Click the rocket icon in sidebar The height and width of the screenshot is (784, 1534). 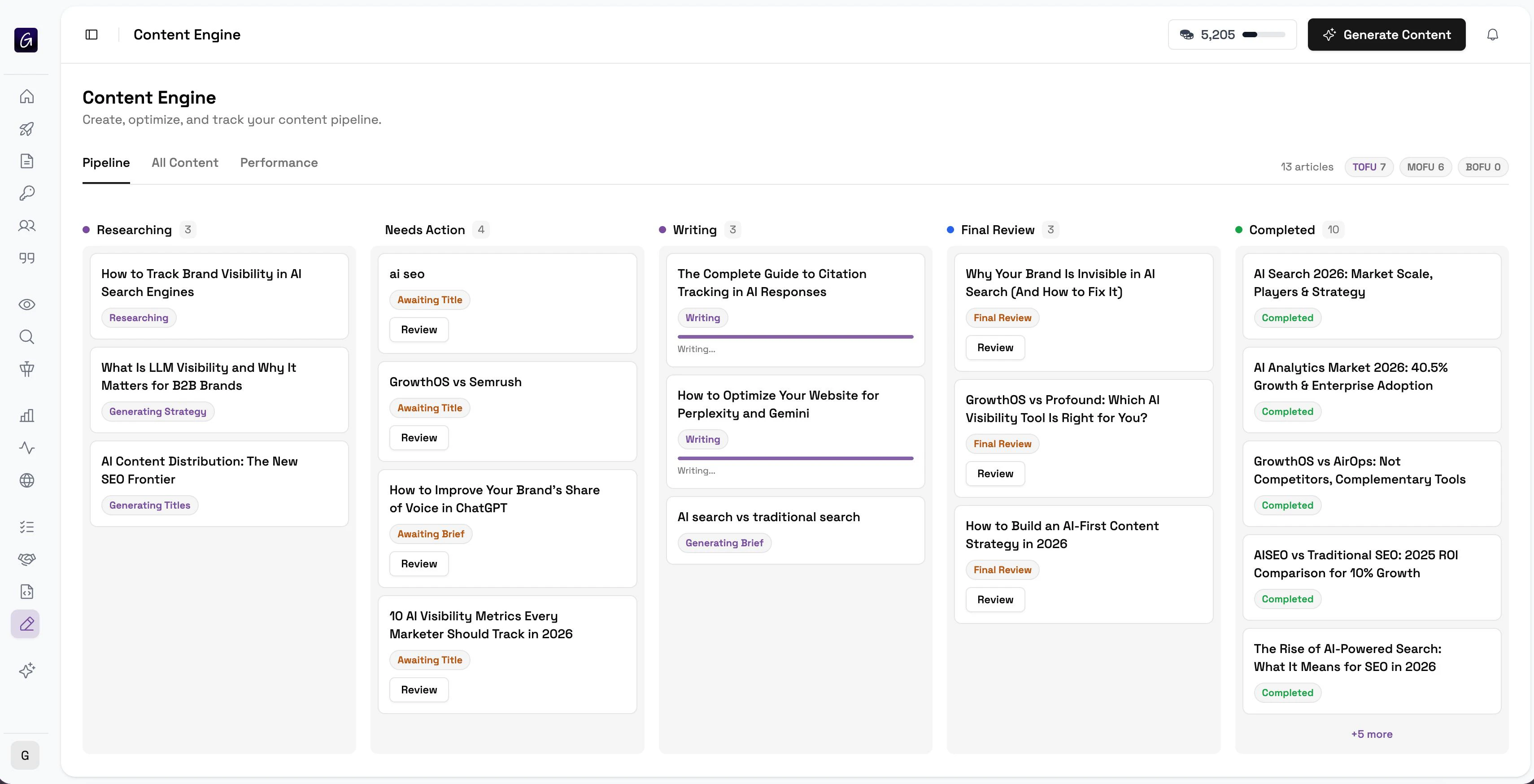[x=27, y=129]
